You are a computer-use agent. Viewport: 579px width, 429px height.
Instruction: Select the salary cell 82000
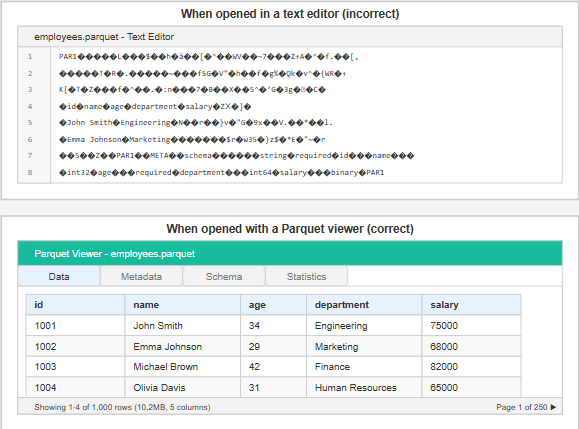[x=472, y=367]
